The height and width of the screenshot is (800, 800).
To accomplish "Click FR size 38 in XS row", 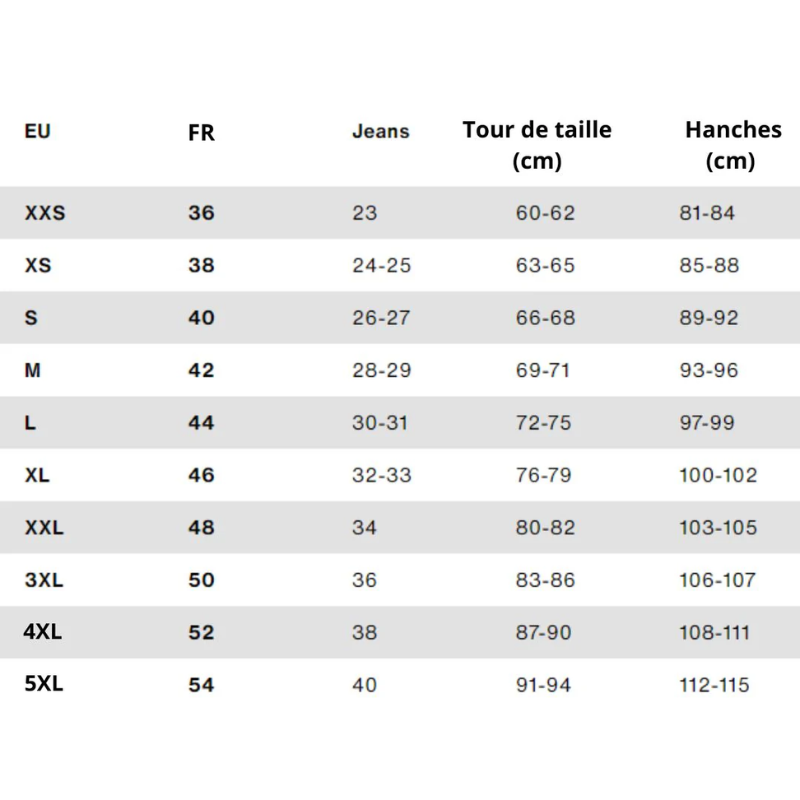I will (x=201, y=265).
